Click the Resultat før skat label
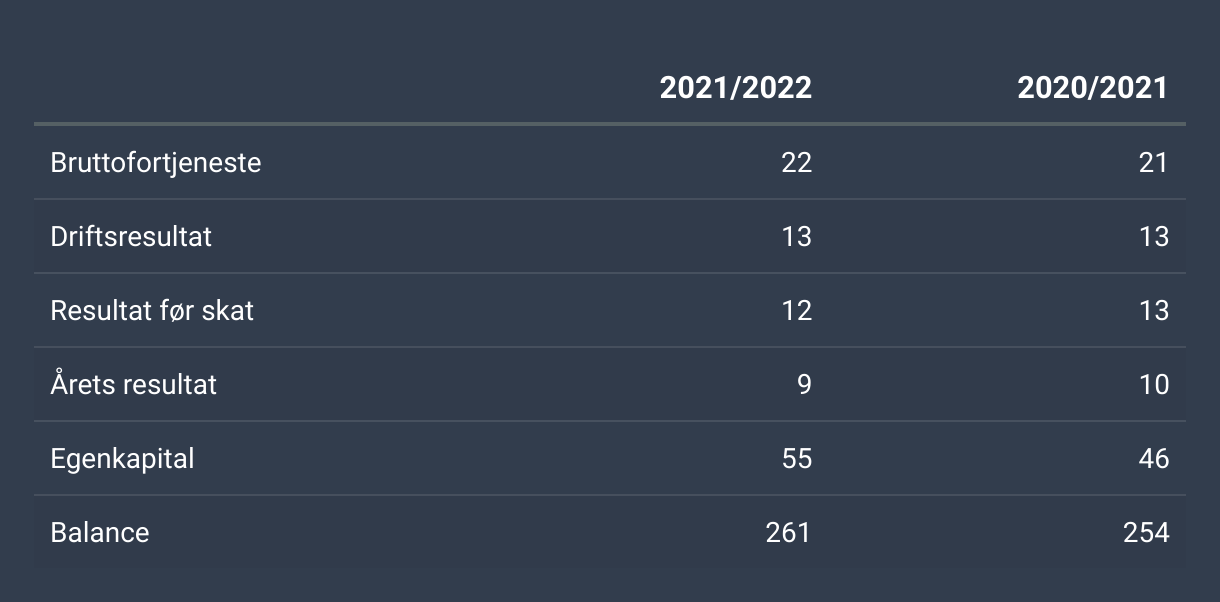1220x602 pixels. (x=152, y=310)
